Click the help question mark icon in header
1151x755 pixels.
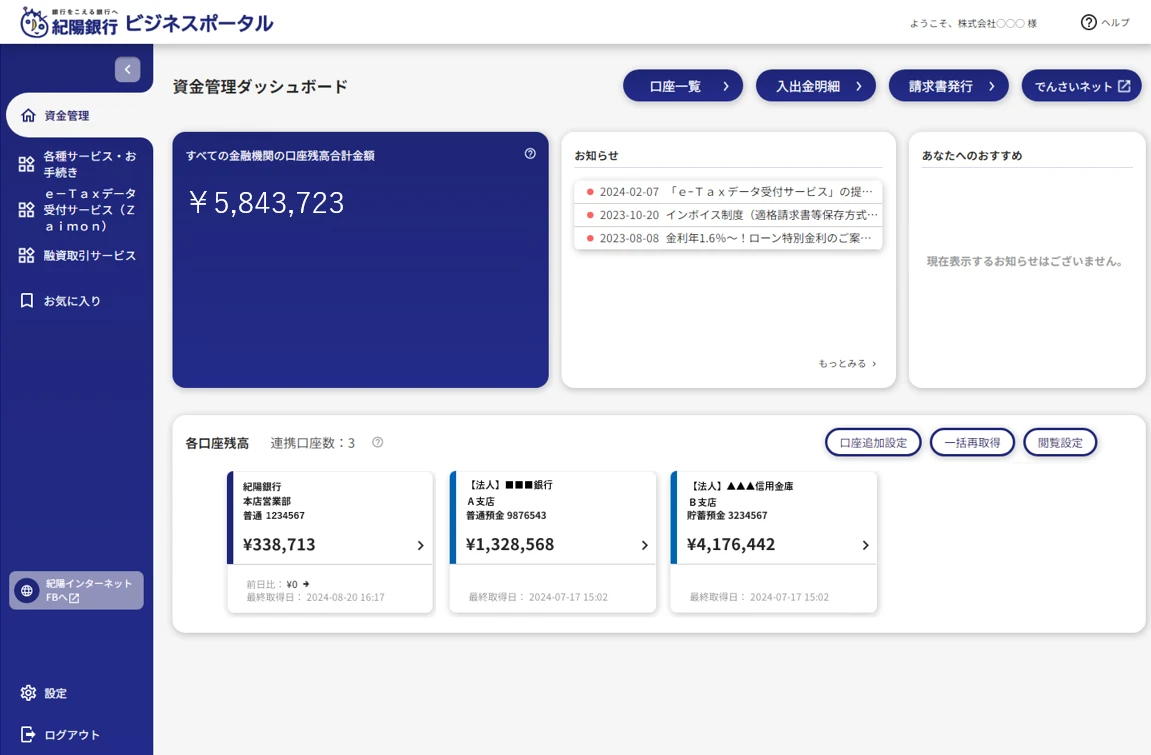(1089, 23)
